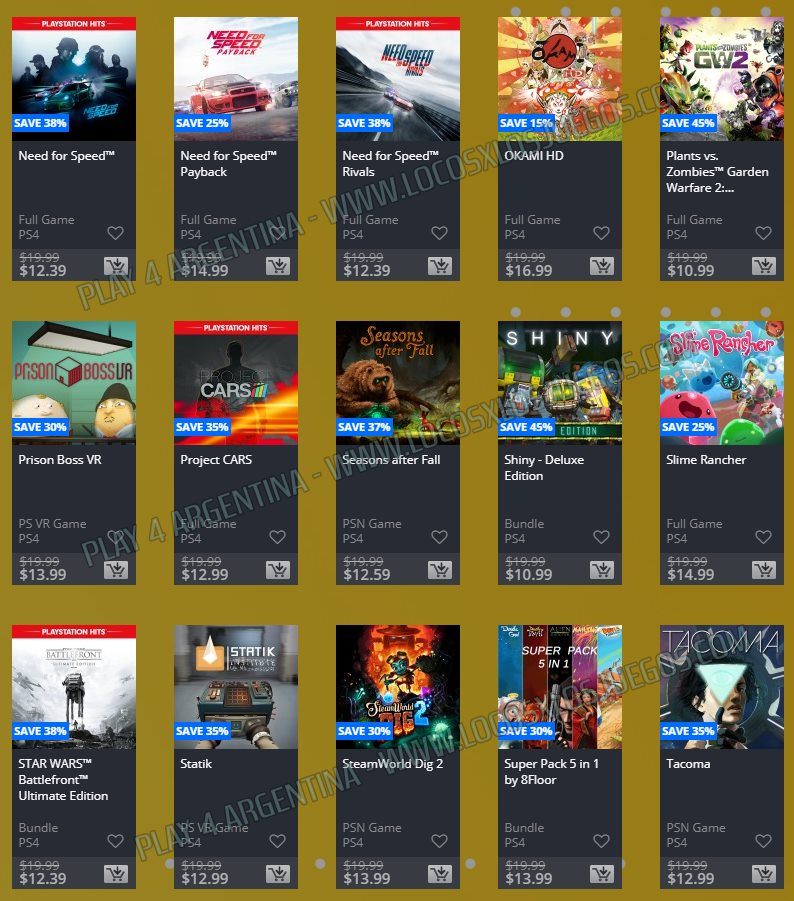This screenshot has height=901, width=794.
Task: Open the OKAMI HD cover thumbnail
Action: pos(560,79)
